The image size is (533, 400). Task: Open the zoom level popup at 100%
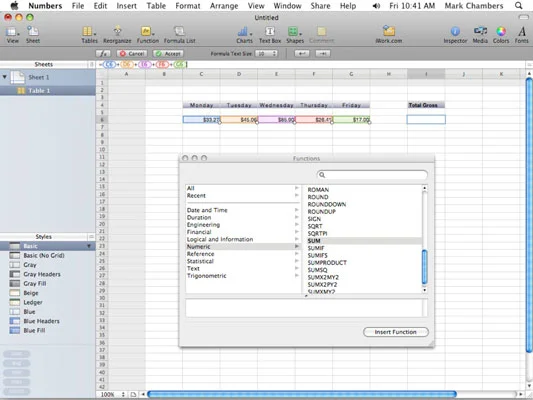[x=113, y=395]
